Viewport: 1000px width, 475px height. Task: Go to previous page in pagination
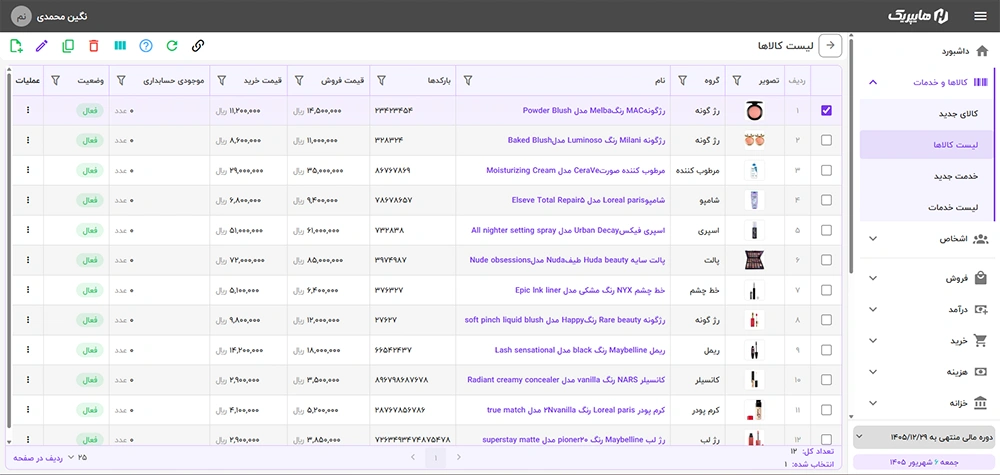[413, 457]
